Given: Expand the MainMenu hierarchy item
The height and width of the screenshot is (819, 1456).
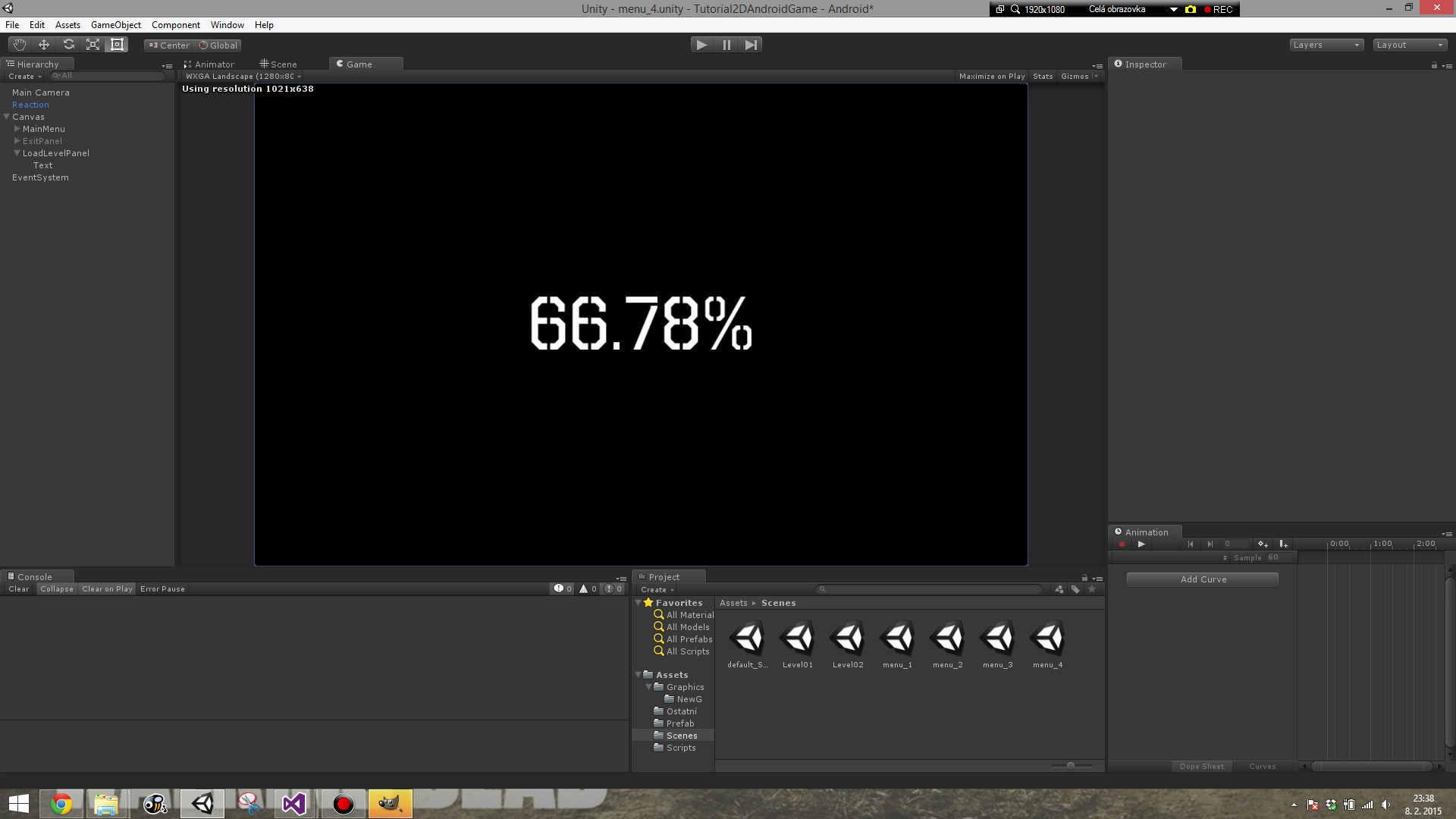Looking at the screenshot, I should pos(17,129).
